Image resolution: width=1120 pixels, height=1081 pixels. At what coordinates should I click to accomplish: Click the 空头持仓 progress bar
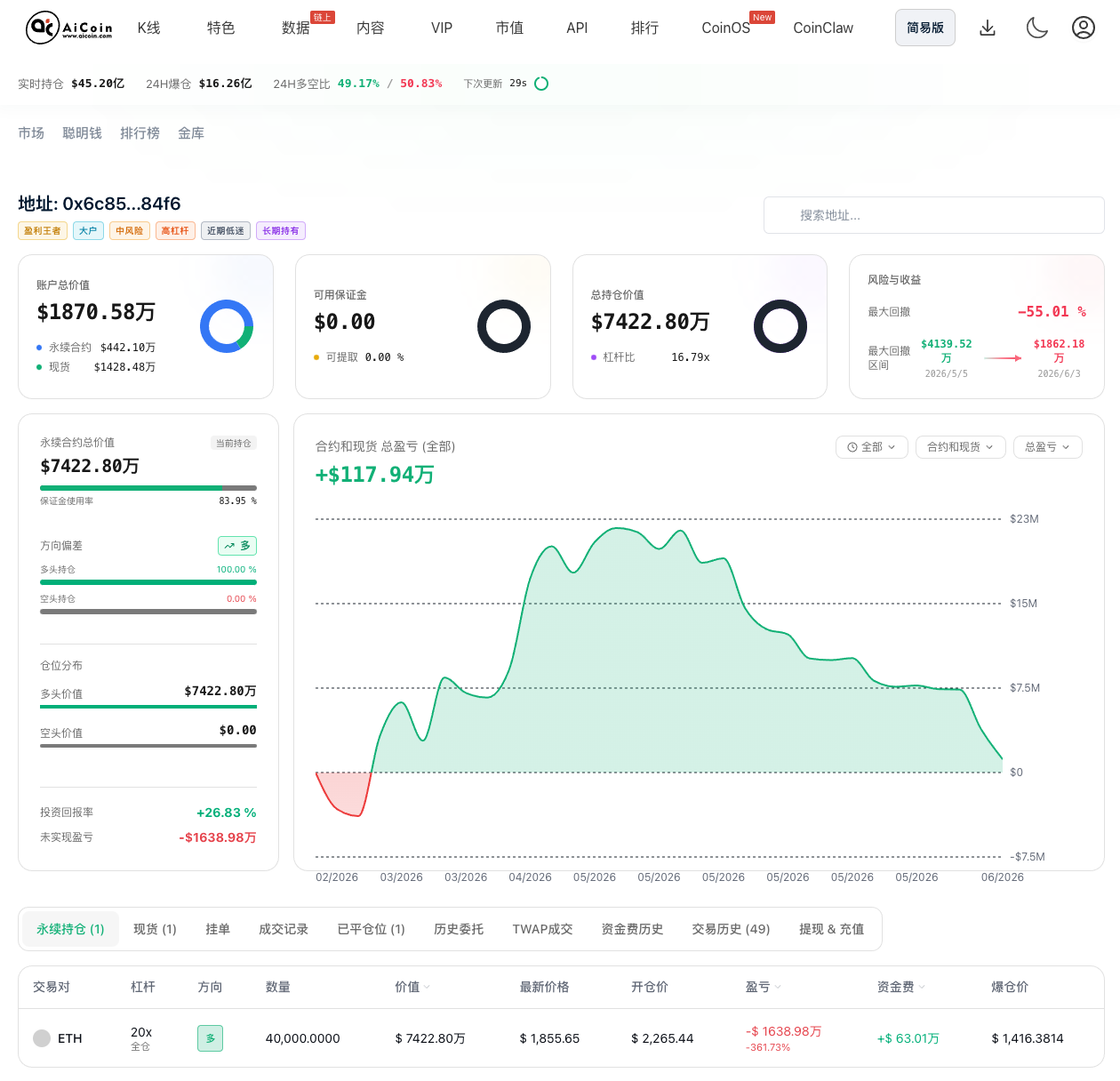pos(148,612)
